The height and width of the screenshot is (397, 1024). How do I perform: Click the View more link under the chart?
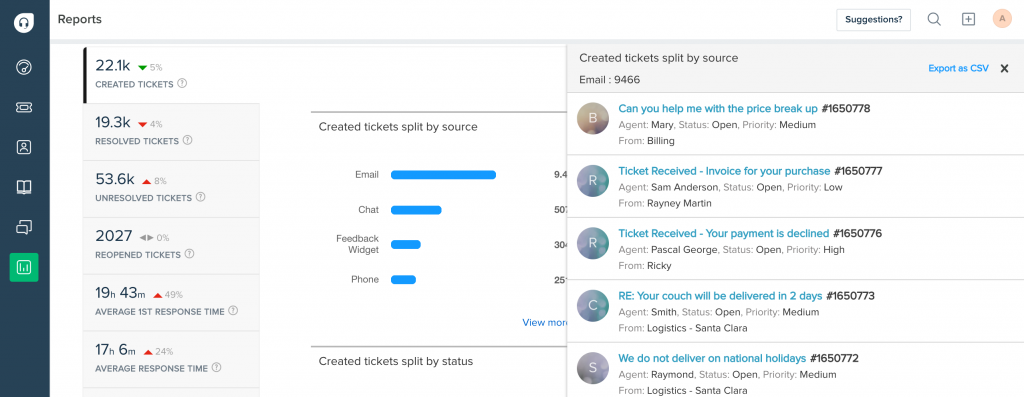545,323
